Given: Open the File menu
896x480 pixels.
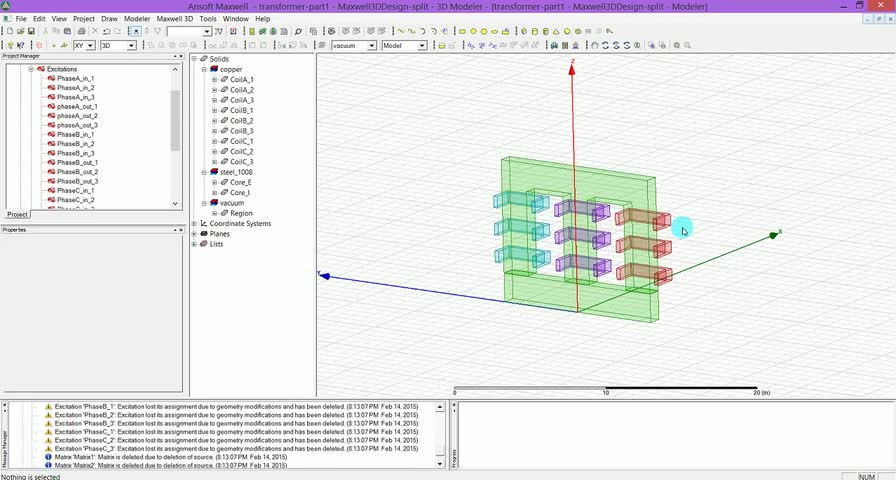Looking at the screenshot, I should coord(21,19).
